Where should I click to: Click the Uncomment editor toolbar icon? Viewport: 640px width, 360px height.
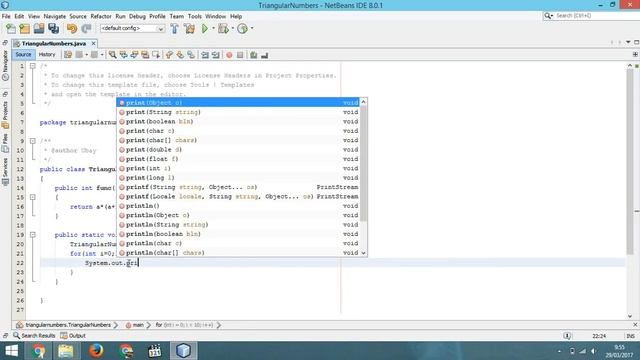(x=264, y=55)
